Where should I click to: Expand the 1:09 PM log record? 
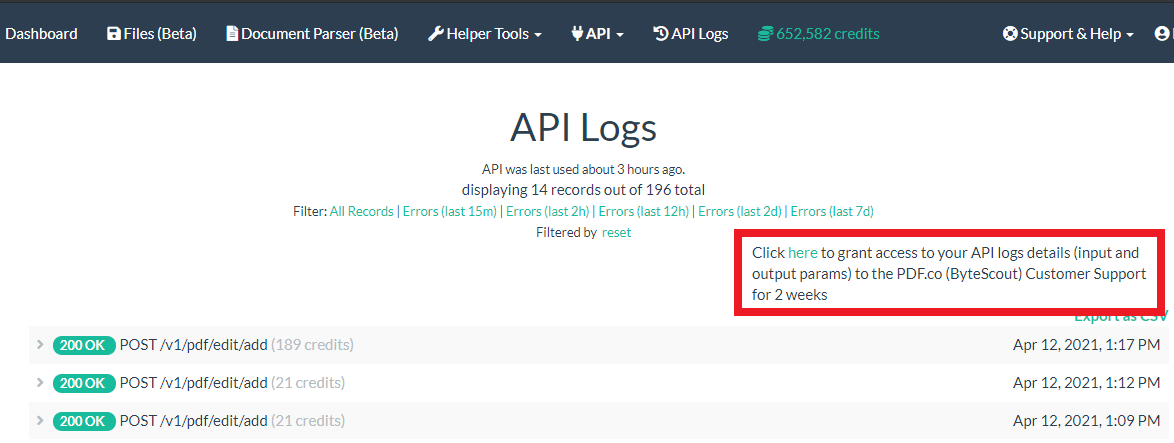[x=40, y=421]
